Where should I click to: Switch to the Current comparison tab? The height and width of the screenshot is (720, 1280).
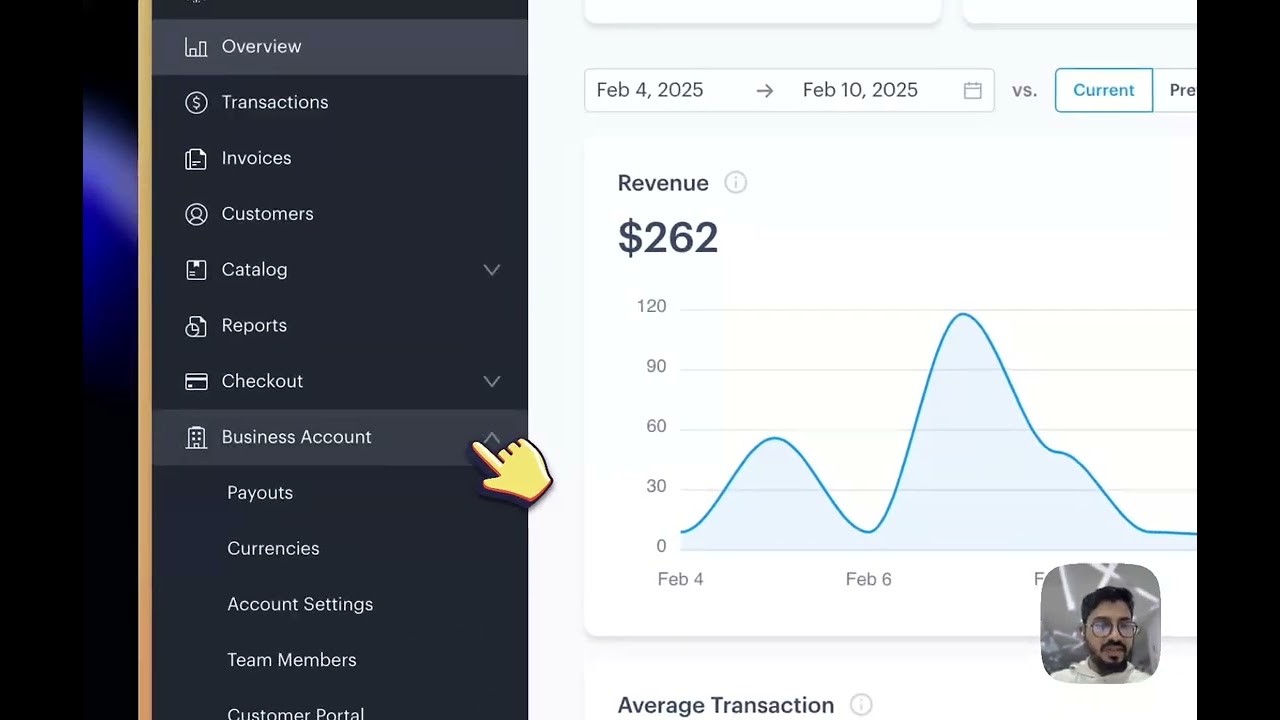[1103, 90]
